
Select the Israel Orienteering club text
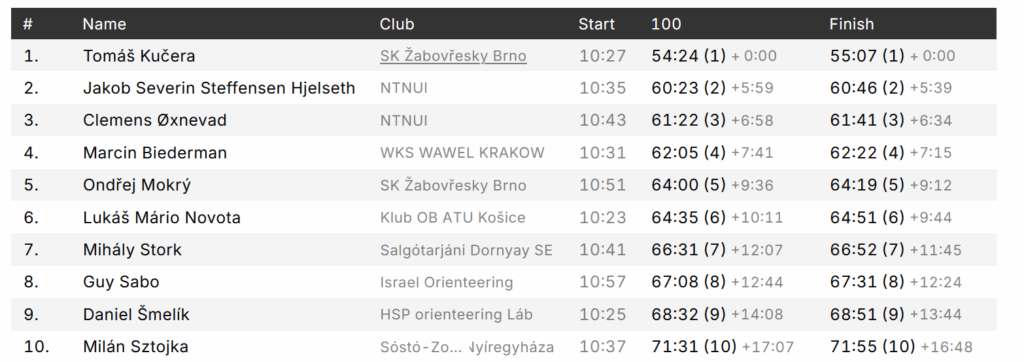[x=447, y=282]
